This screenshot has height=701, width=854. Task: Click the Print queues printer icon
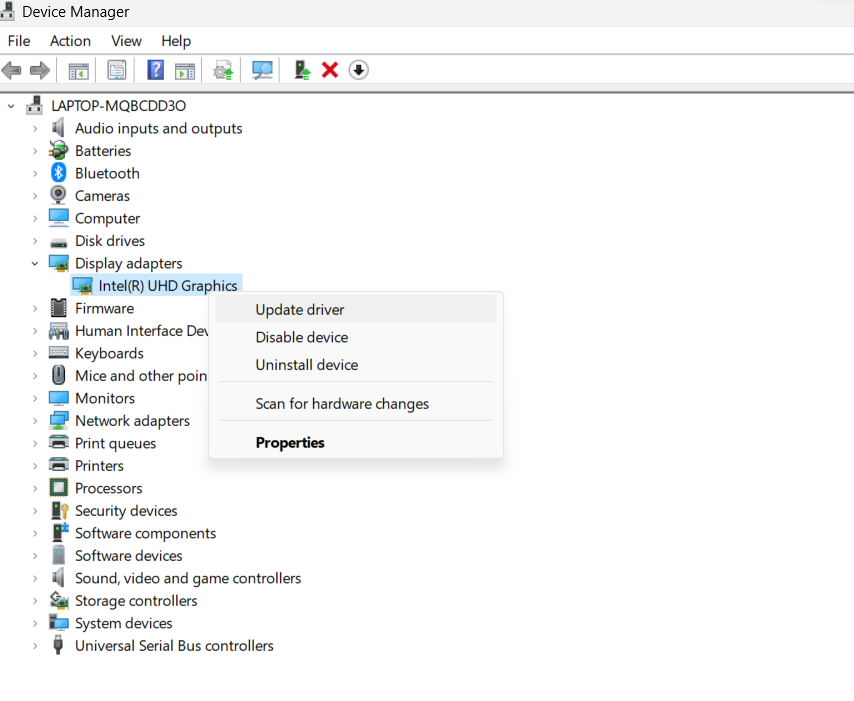(x=58, y=442)
